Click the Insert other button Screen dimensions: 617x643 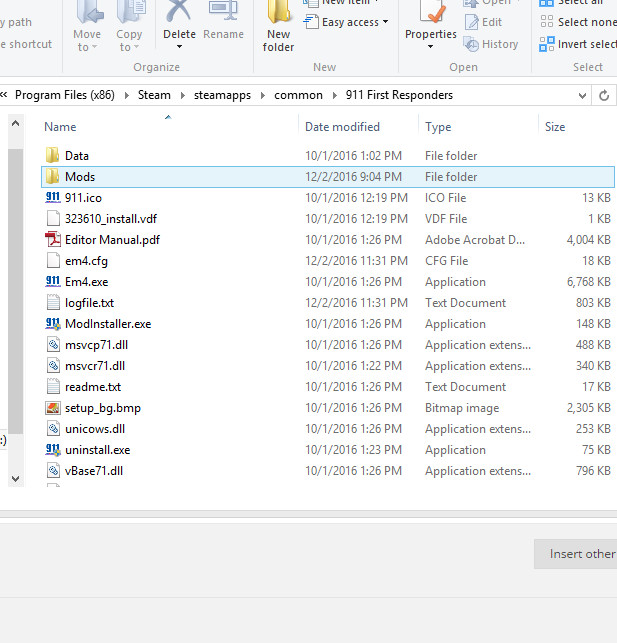(x=576, y=554)
